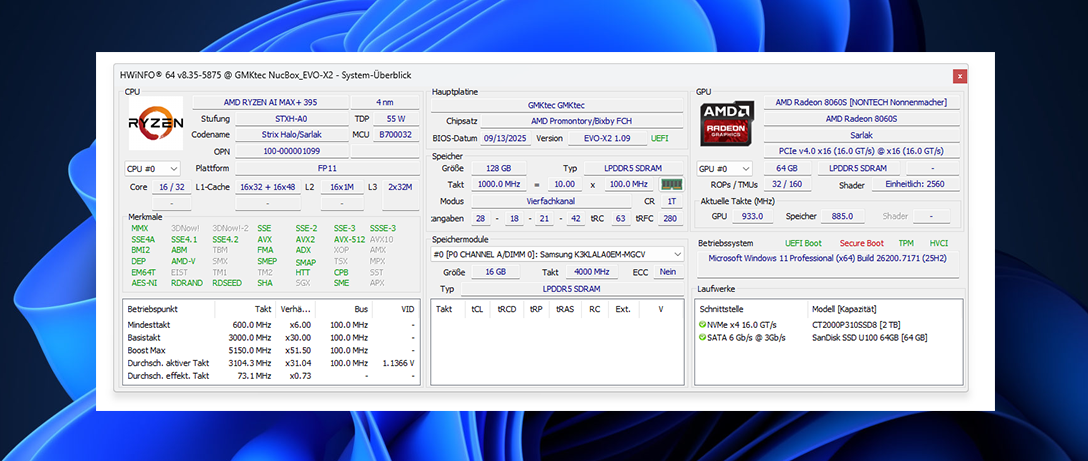Click the green check icon beside NVMe x4
Viewport: 1088px width, 461px height.
coord(702,325)
